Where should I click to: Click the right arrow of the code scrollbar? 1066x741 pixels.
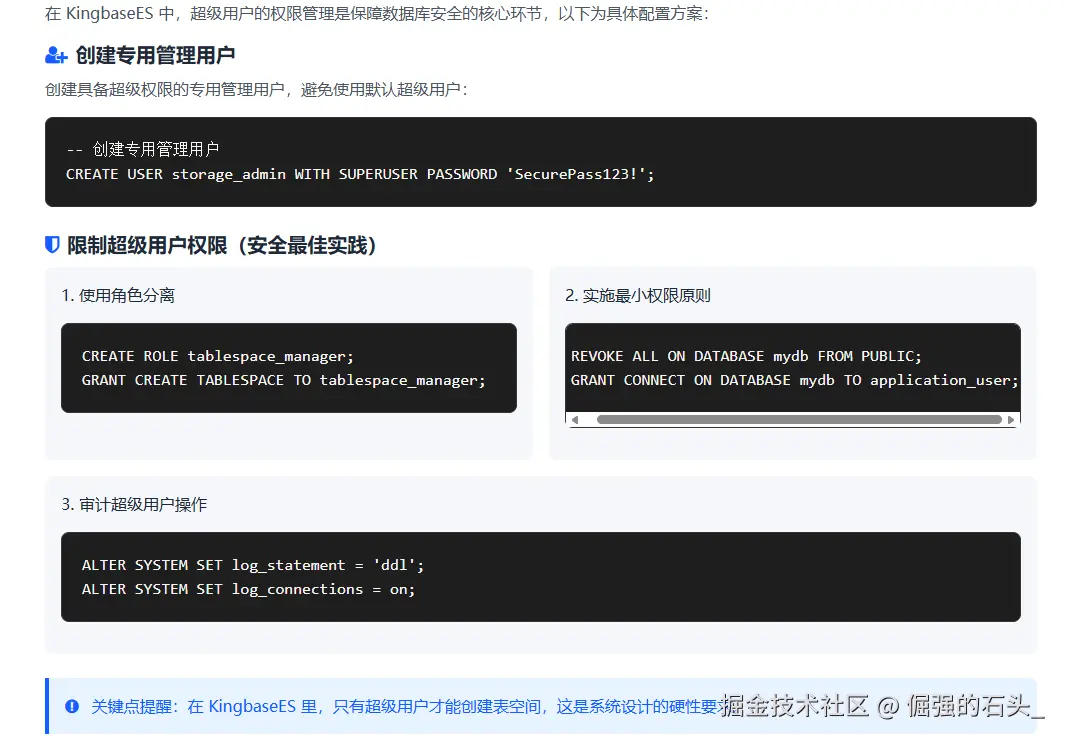(x=1011, y=419)
